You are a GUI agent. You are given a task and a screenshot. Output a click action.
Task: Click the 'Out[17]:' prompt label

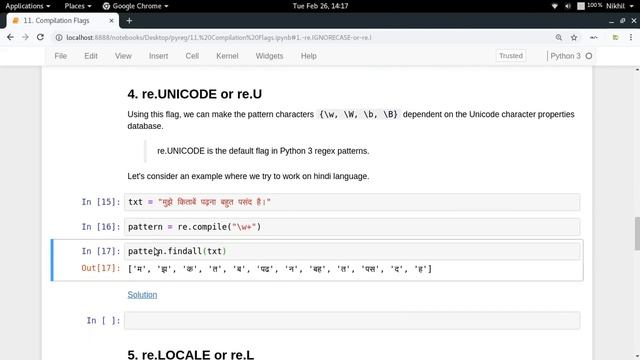(x=101, y=268)
